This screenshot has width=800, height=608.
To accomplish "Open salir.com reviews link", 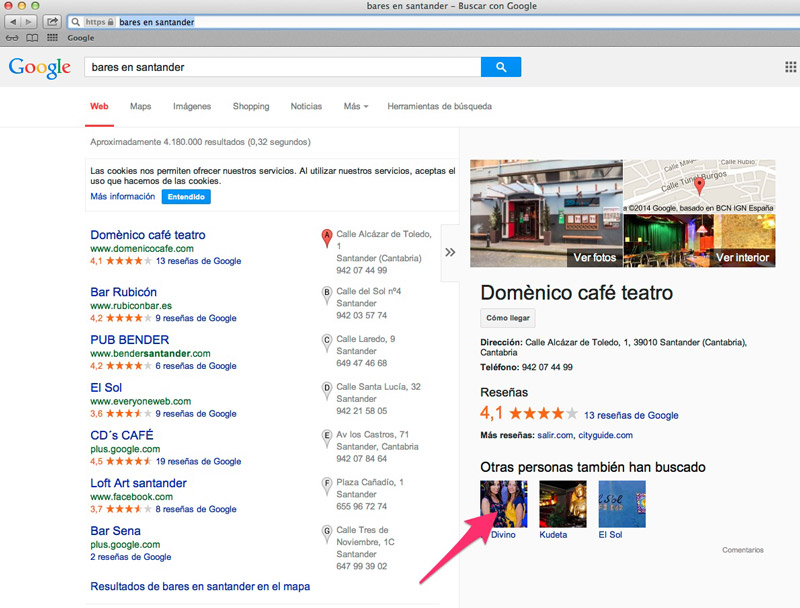I will click(555, 435).
